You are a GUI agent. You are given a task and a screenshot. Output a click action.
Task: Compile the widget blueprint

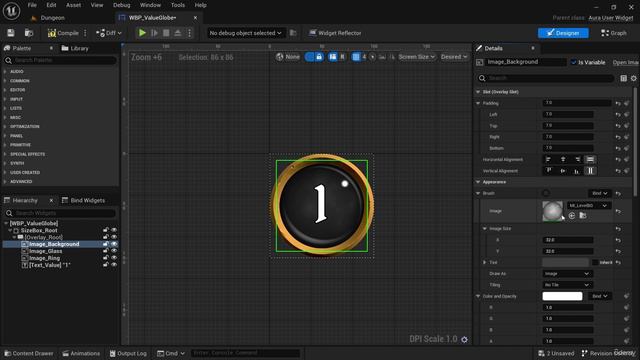pos(63,33)
